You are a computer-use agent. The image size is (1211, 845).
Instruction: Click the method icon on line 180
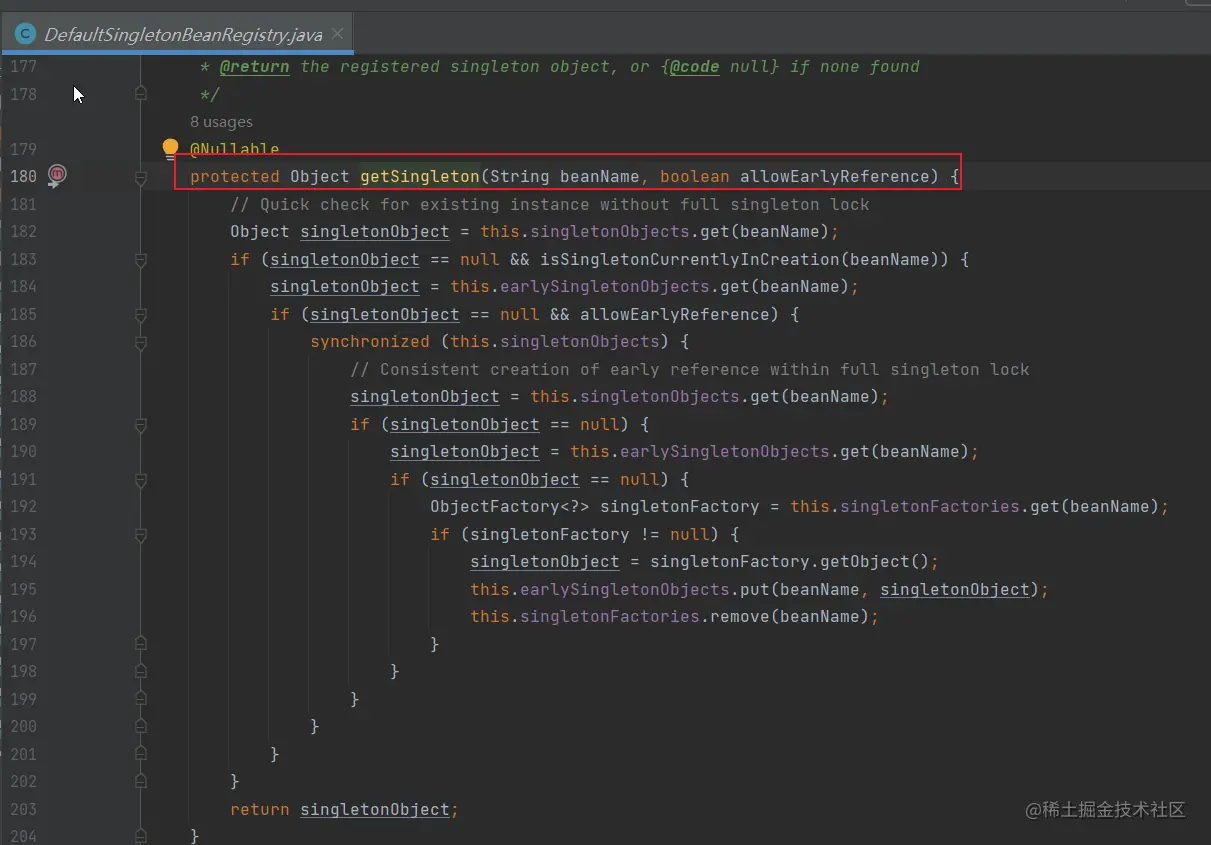(x=57, y=175)
